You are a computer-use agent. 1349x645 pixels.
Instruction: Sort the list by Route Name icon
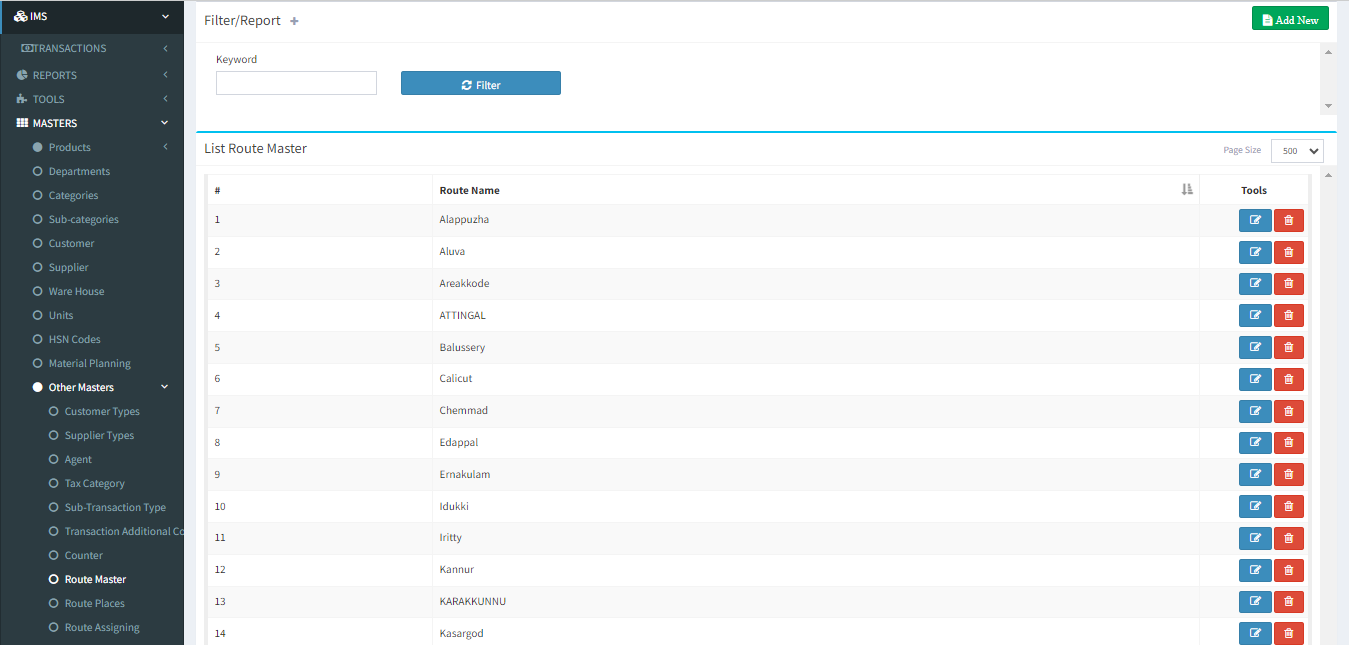1187,190
